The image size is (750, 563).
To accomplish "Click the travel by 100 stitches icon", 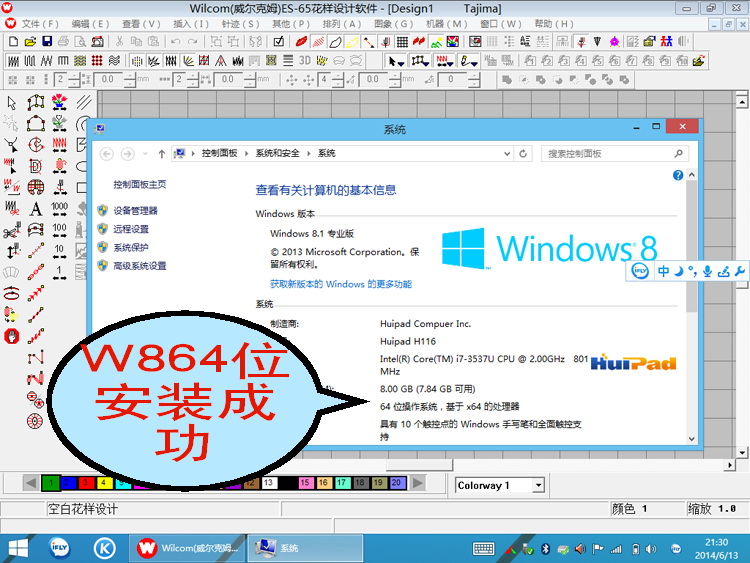I will 59,230.
